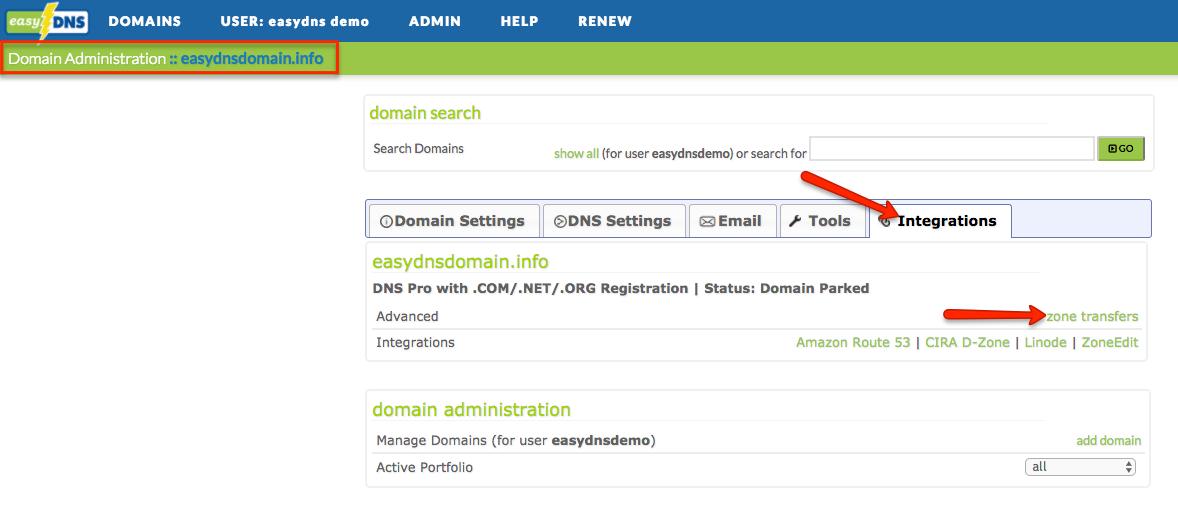Click the add domain link
The height and width of the screenshot is (509, 1178).
pos(1108,441)
